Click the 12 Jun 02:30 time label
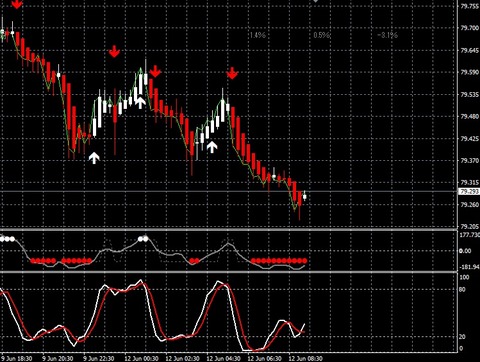The width and height of the screenshot is (480, 362). 182,359
